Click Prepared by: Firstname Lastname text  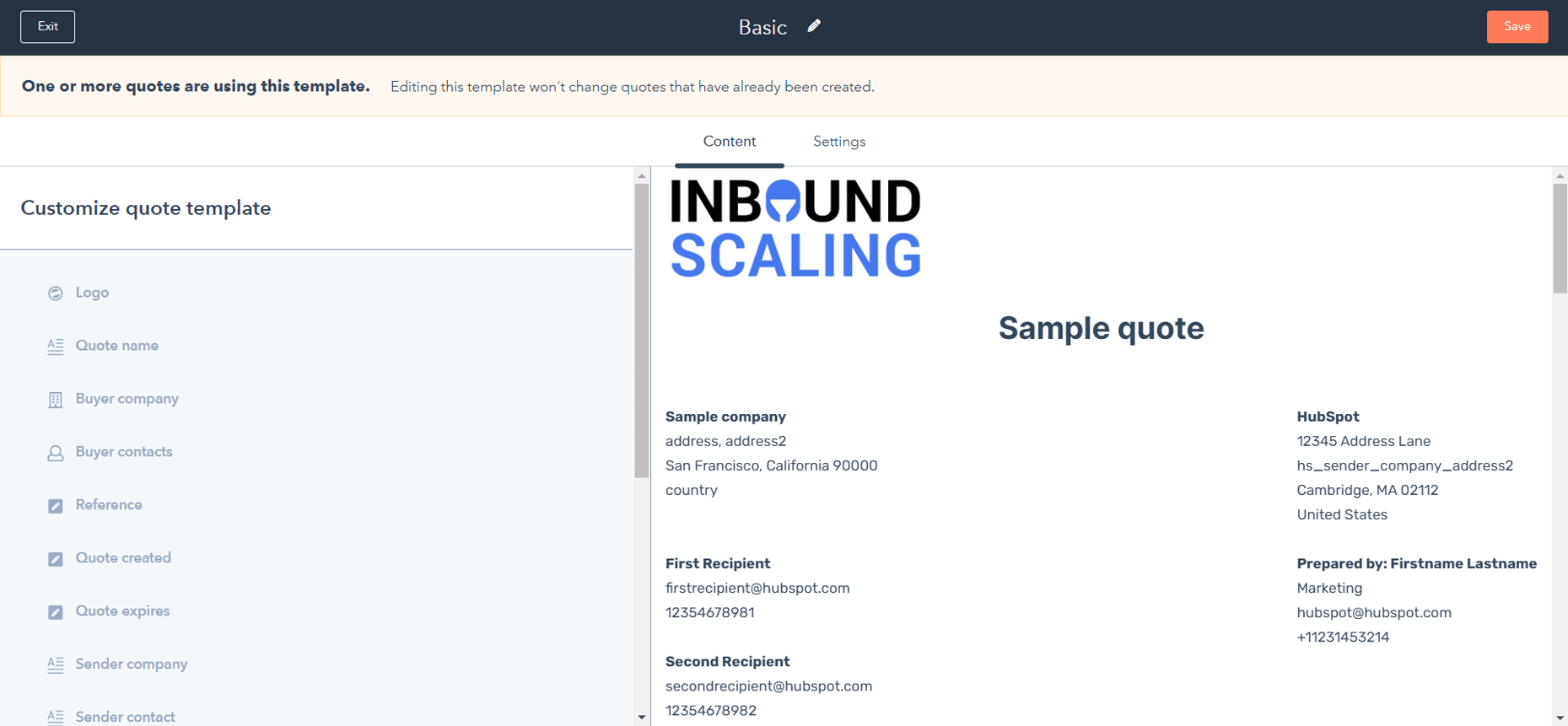click(1416, 563)
